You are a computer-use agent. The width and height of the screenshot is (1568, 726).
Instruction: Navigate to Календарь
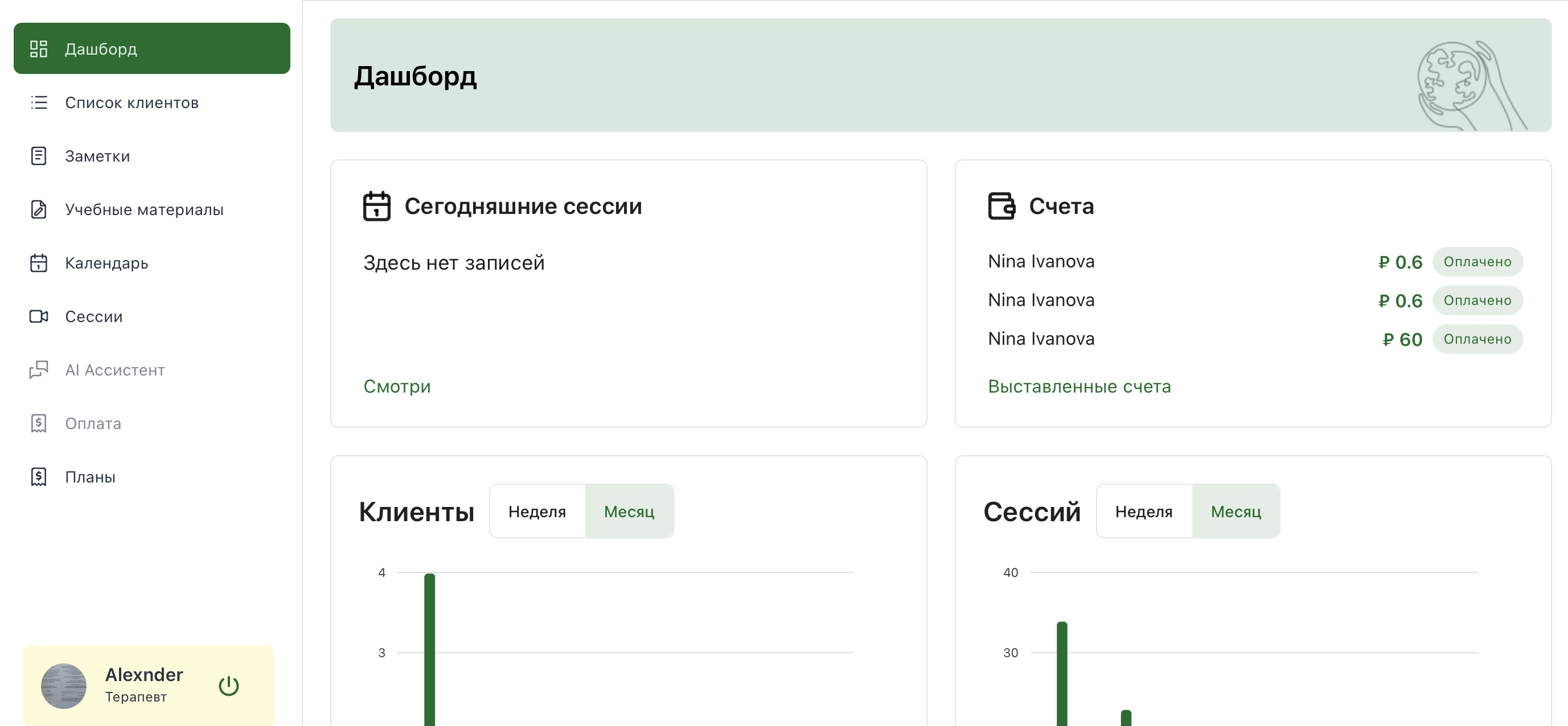[152, 263]
